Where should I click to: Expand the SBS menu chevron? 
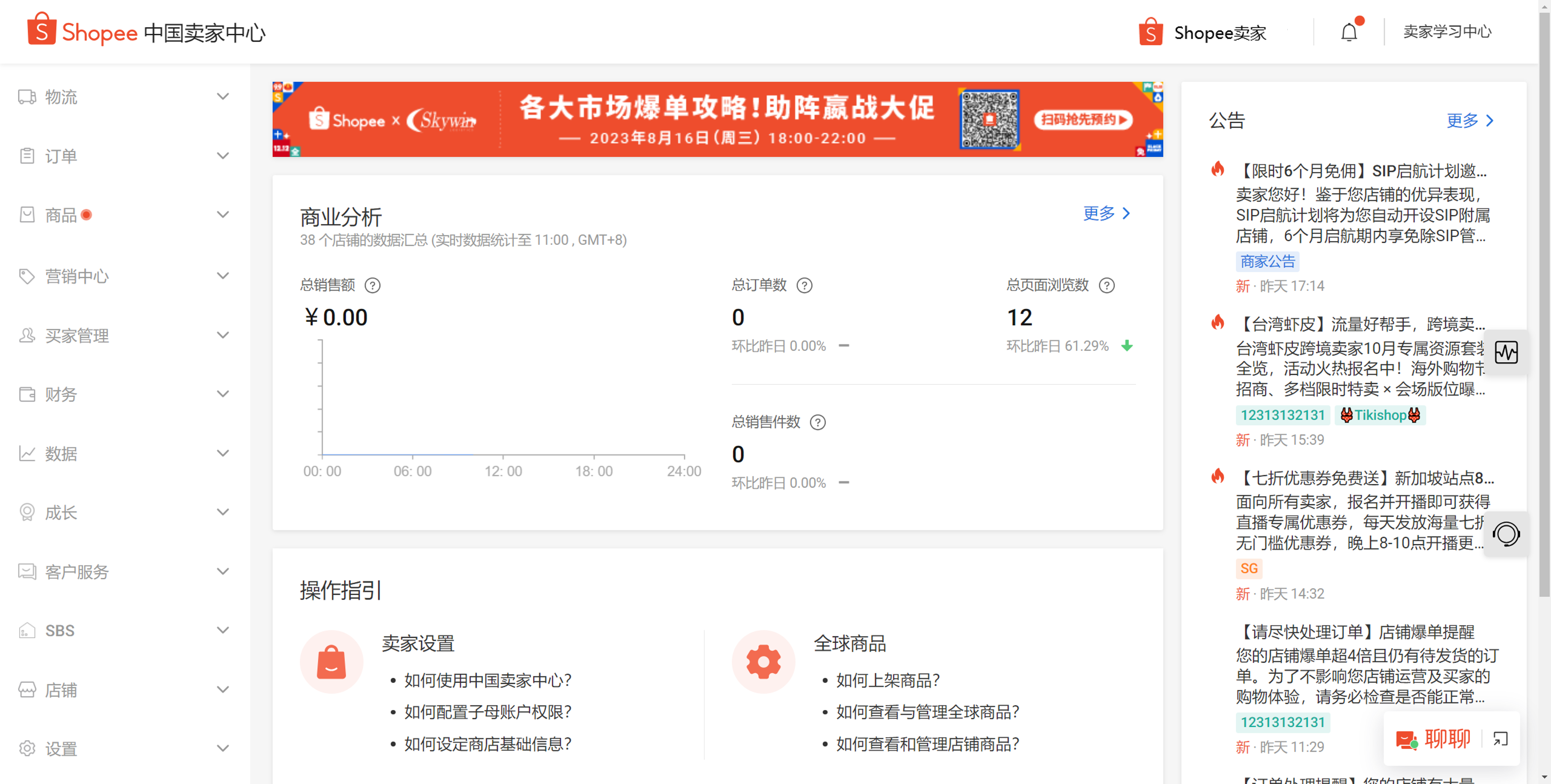(x=223, y=630)
